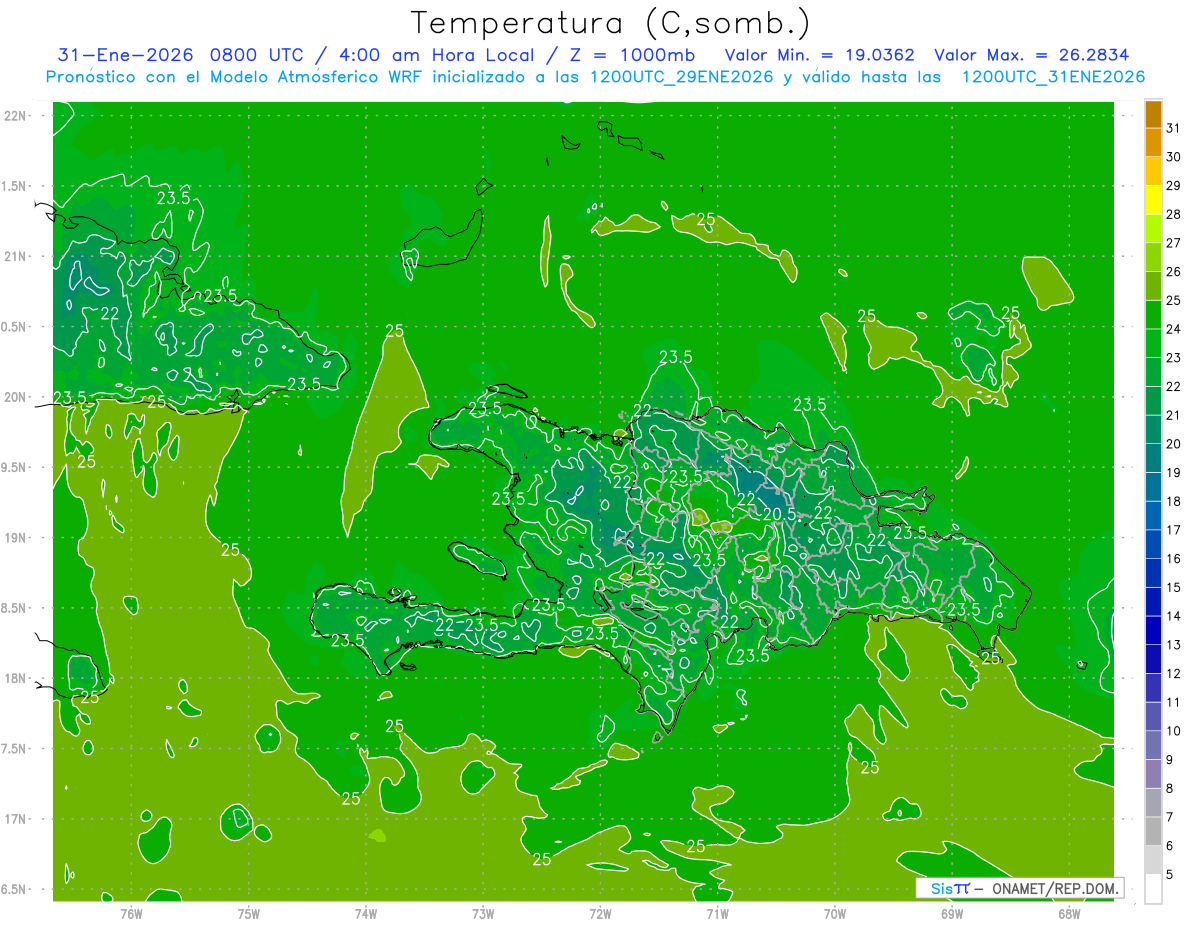Image resolution: width=1200 pixels, height=927 pixels.
Task: Click longitude axis label '71W'
Action: point(717,913)
